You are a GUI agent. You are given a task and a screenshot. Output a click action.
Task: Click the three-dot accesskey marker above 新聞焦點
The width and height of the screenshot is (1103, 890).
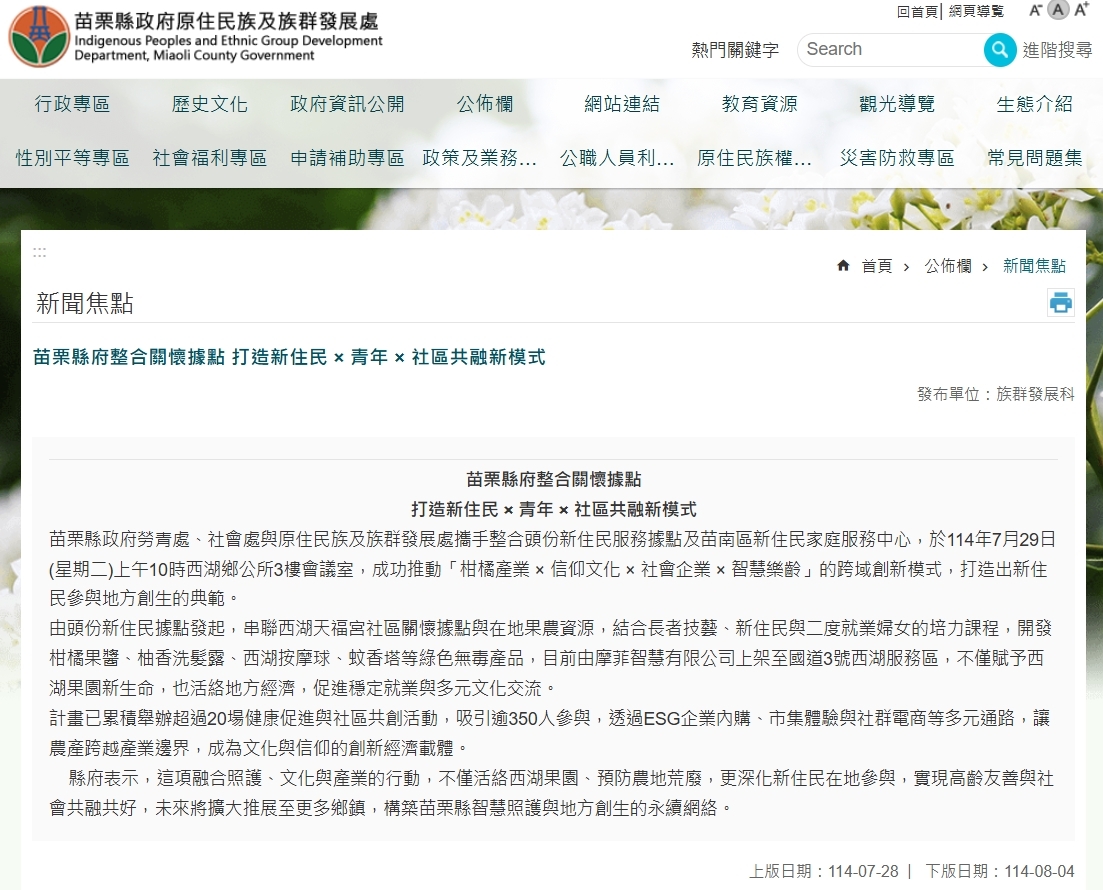39,252
